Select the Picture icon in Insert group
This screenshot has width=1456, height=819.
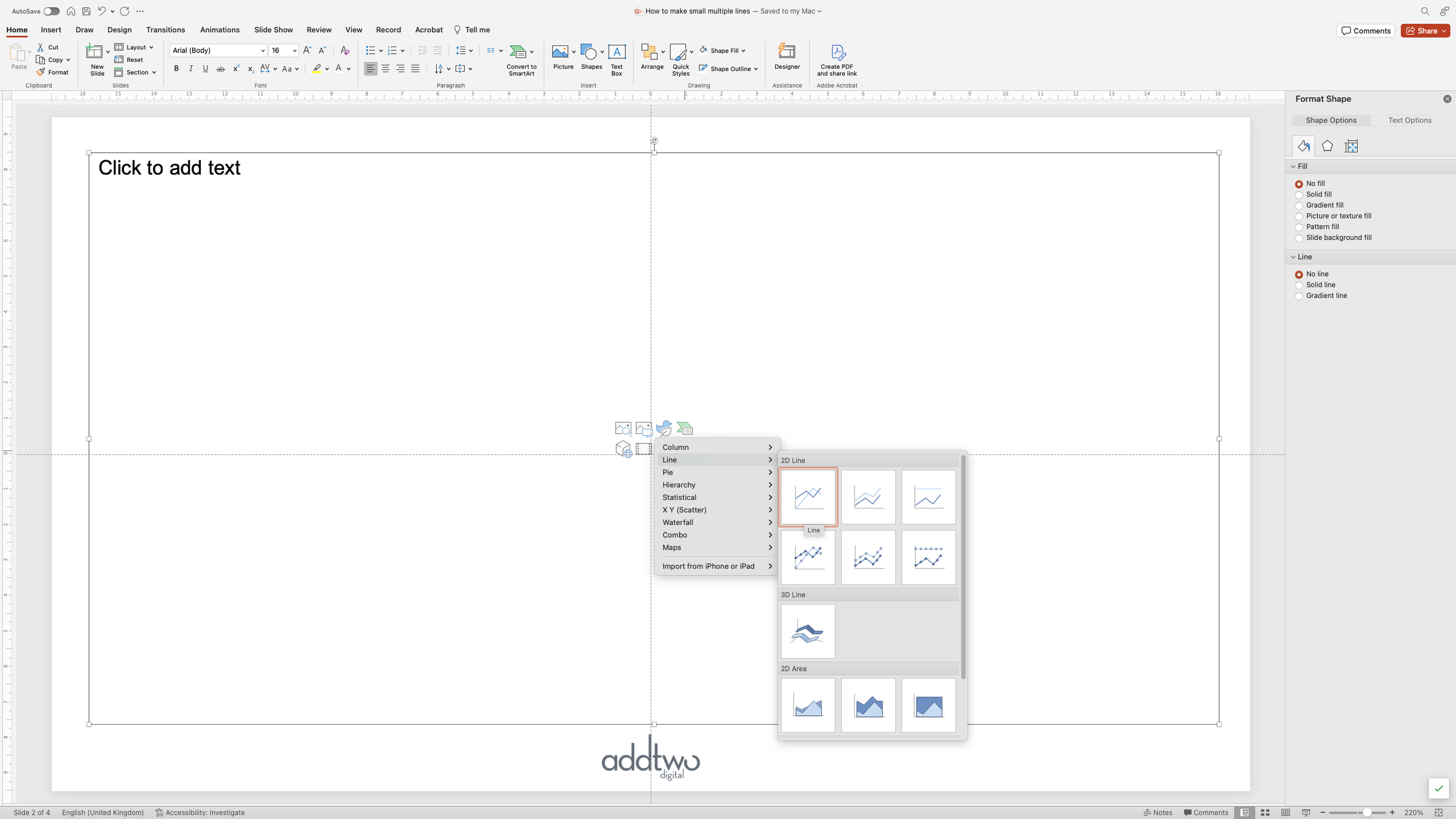[561, 57]
